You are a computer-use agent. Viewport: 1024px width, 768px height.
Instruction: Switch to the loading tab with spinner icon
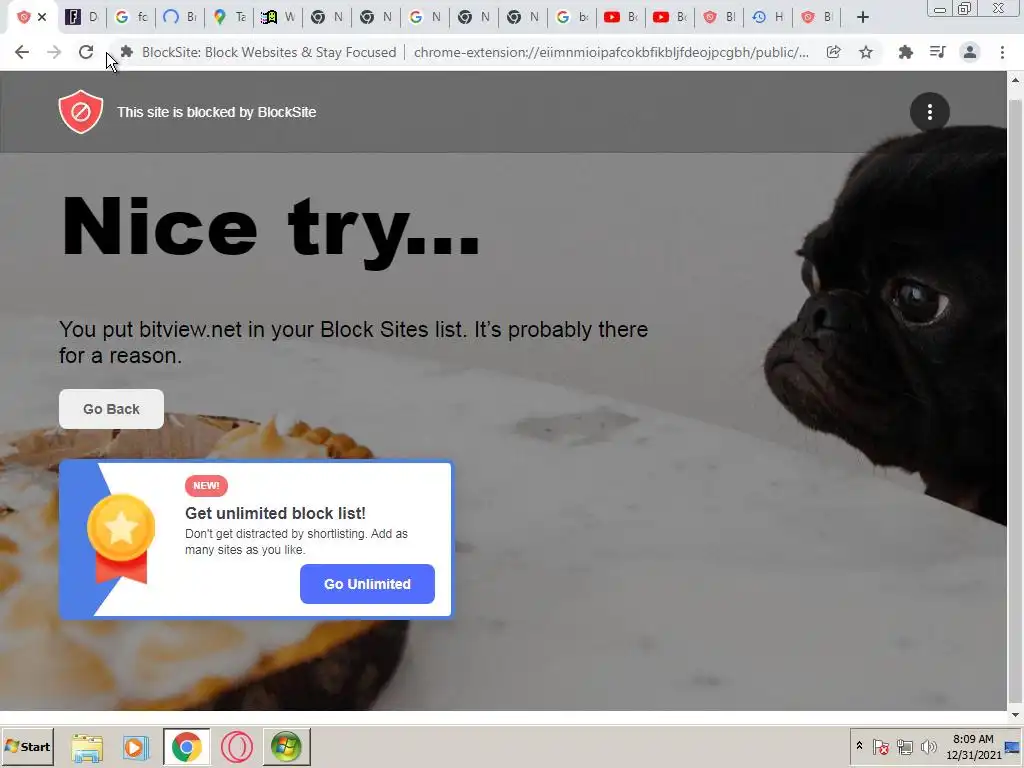pyautogui.click(x=180, y=18)
